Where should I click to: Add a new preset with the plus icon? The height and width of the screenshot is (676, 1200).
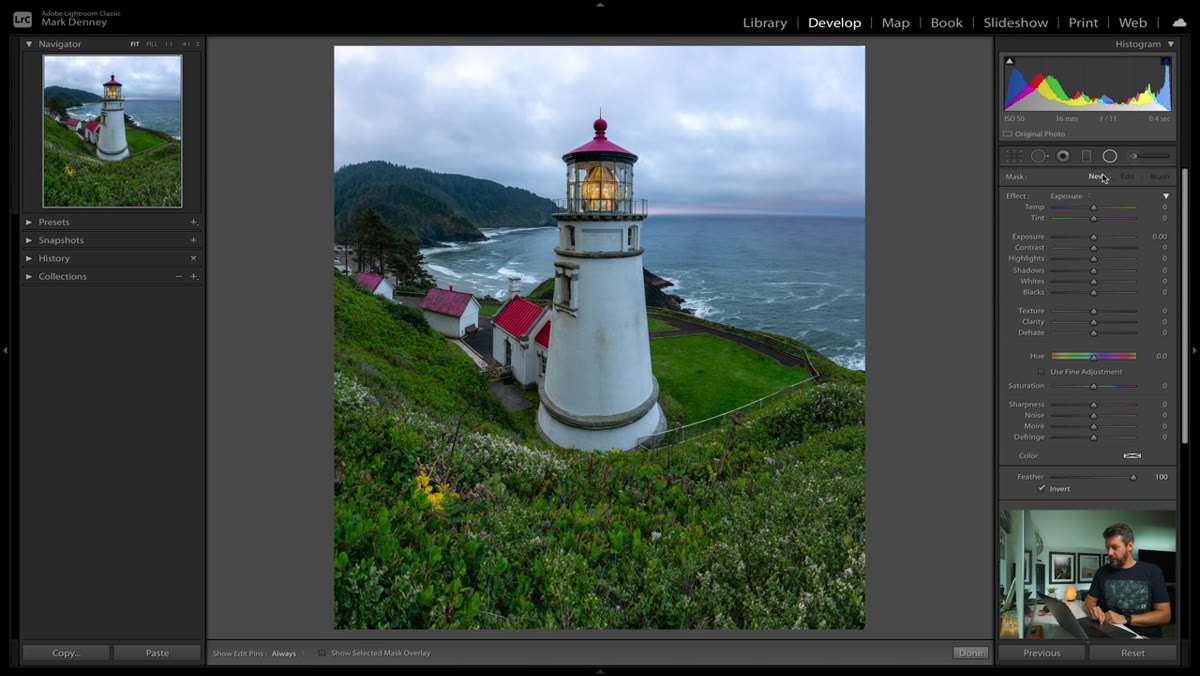pos(194,222)
